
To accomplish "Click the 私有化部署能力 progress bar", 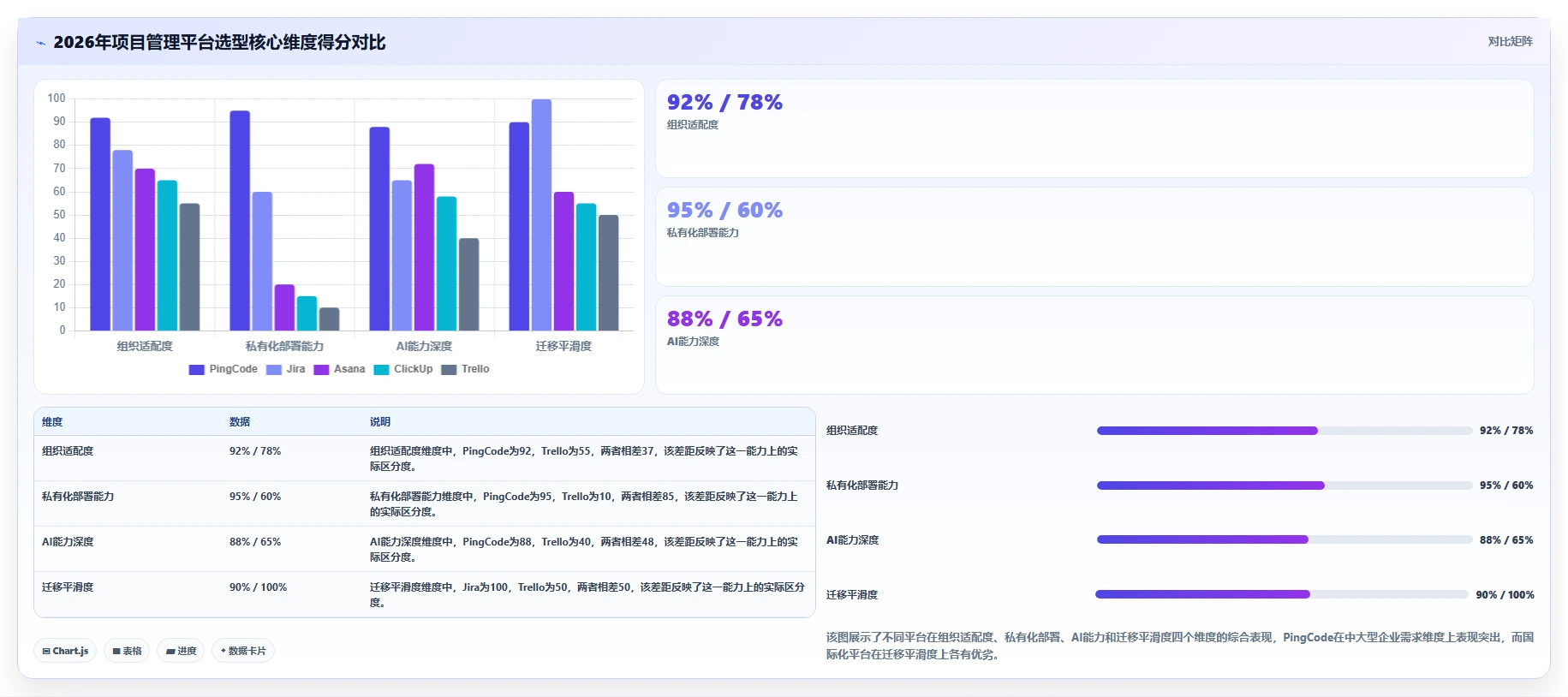I will [x=1284, y=486].
